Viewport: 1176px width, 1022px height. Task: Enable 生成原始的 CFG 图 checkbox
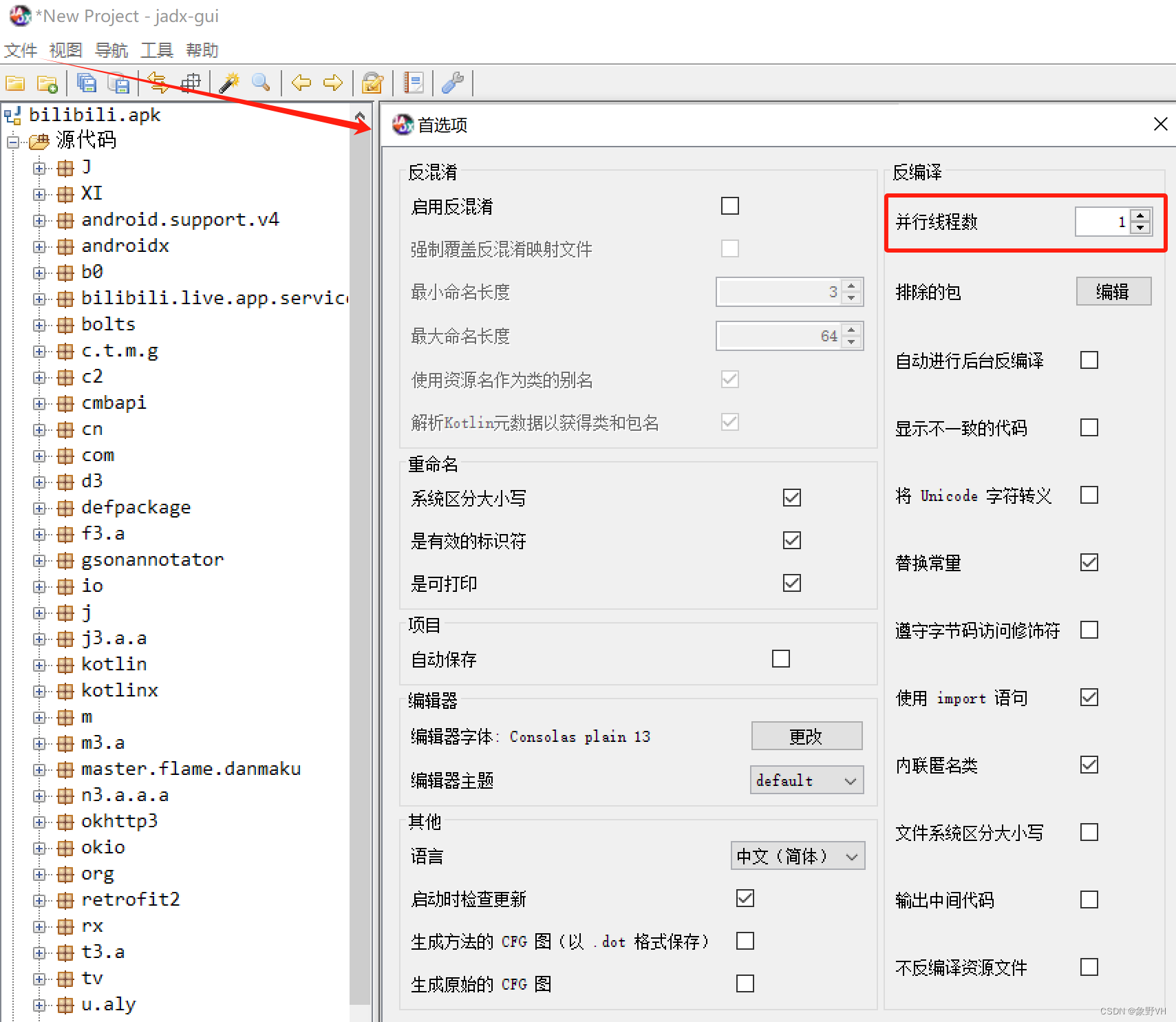[745, 983]
